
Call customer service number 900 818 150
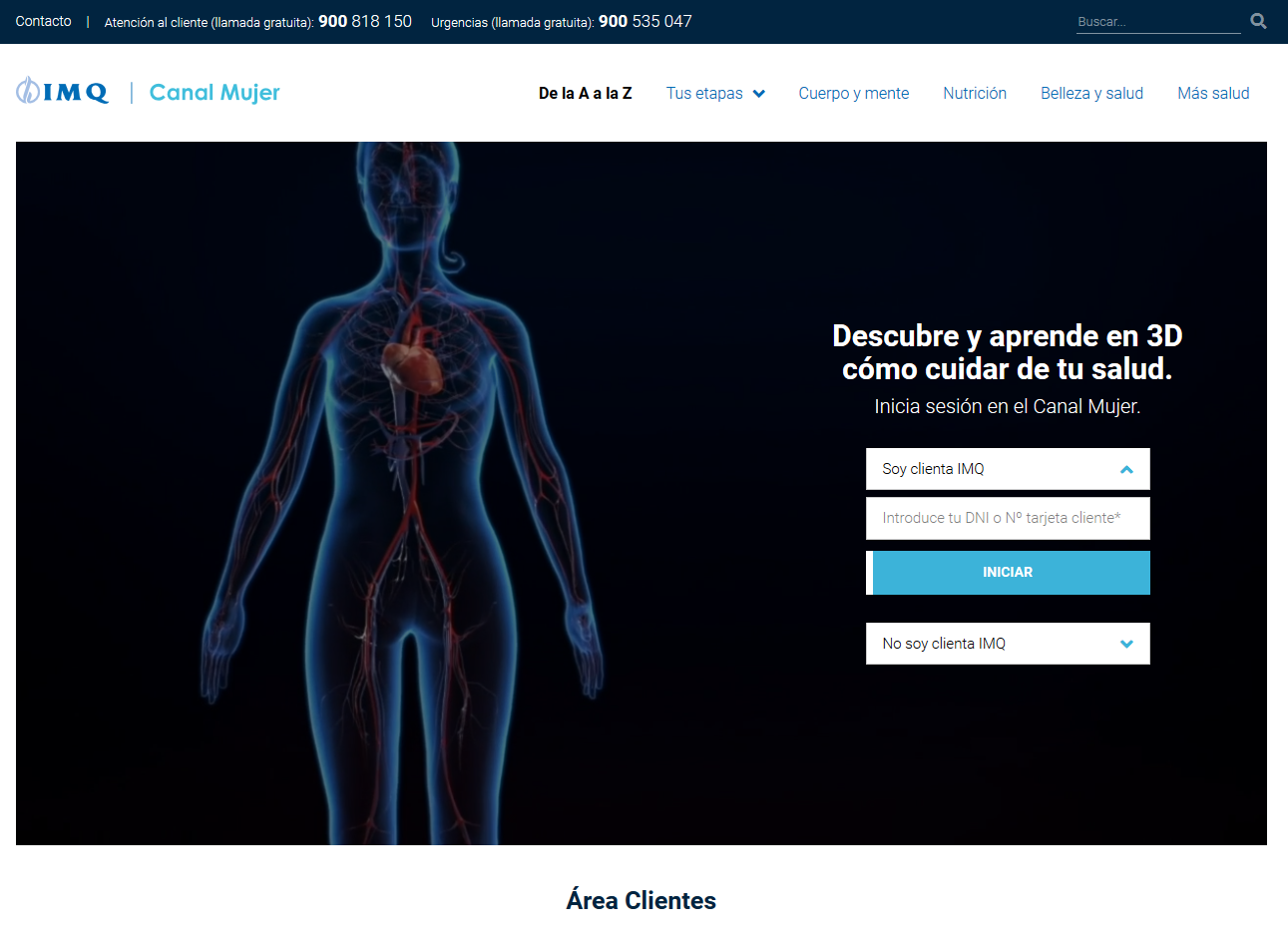click(365, 21)
